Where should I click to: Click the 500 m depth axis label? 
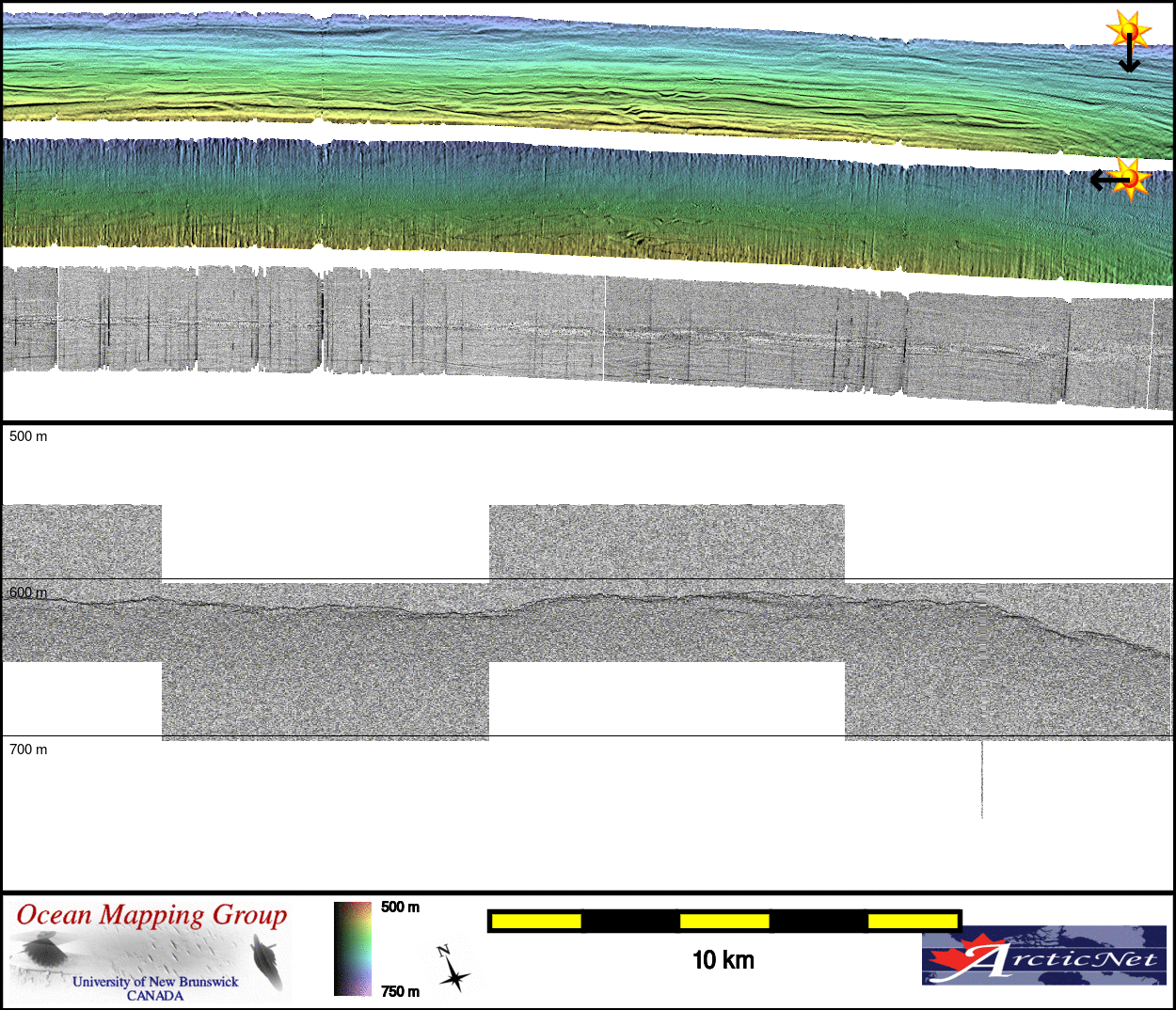pos(28,436)
